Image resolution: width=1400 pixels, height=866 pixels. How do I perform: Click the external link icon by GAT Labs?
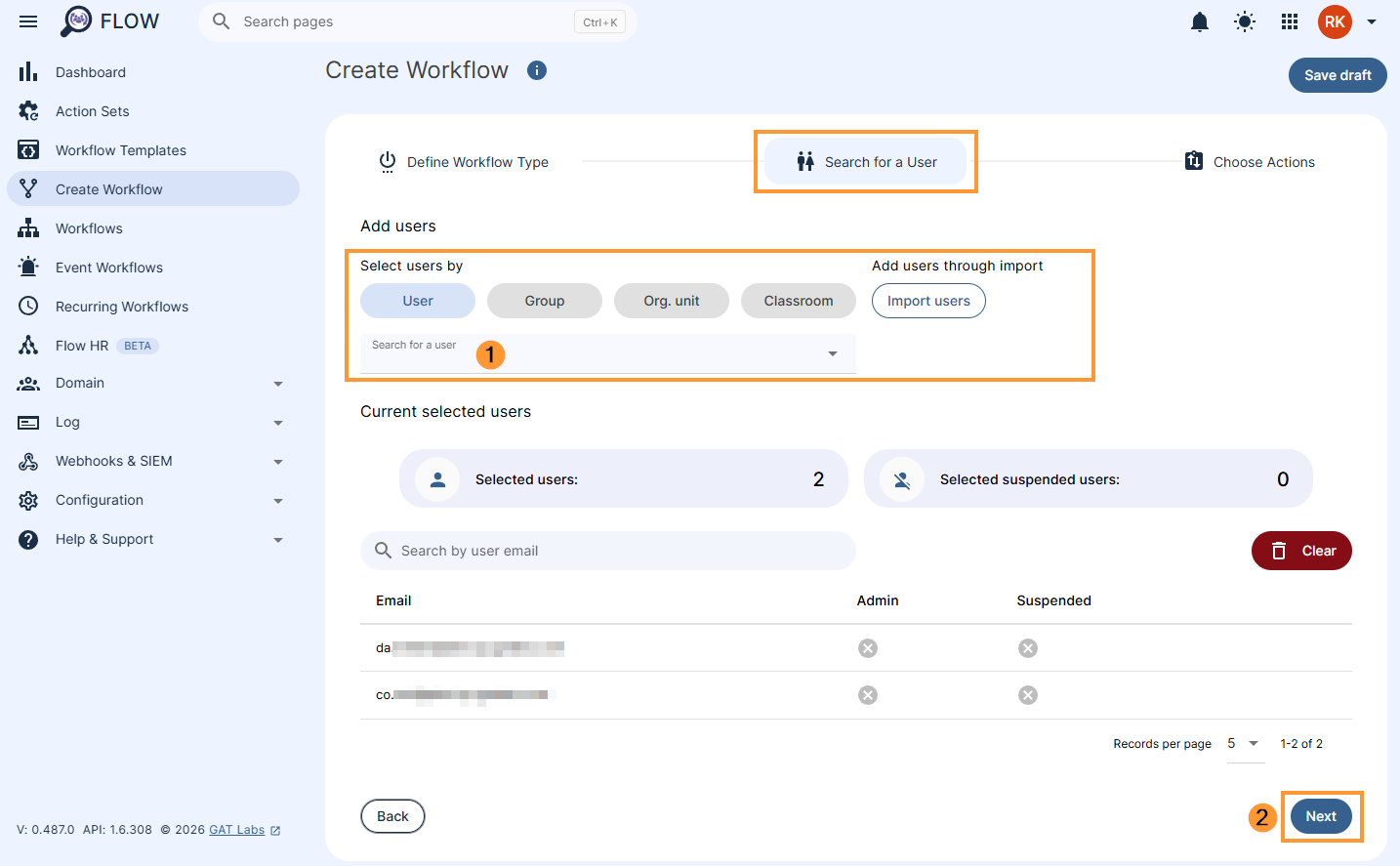tap(275, 831)
